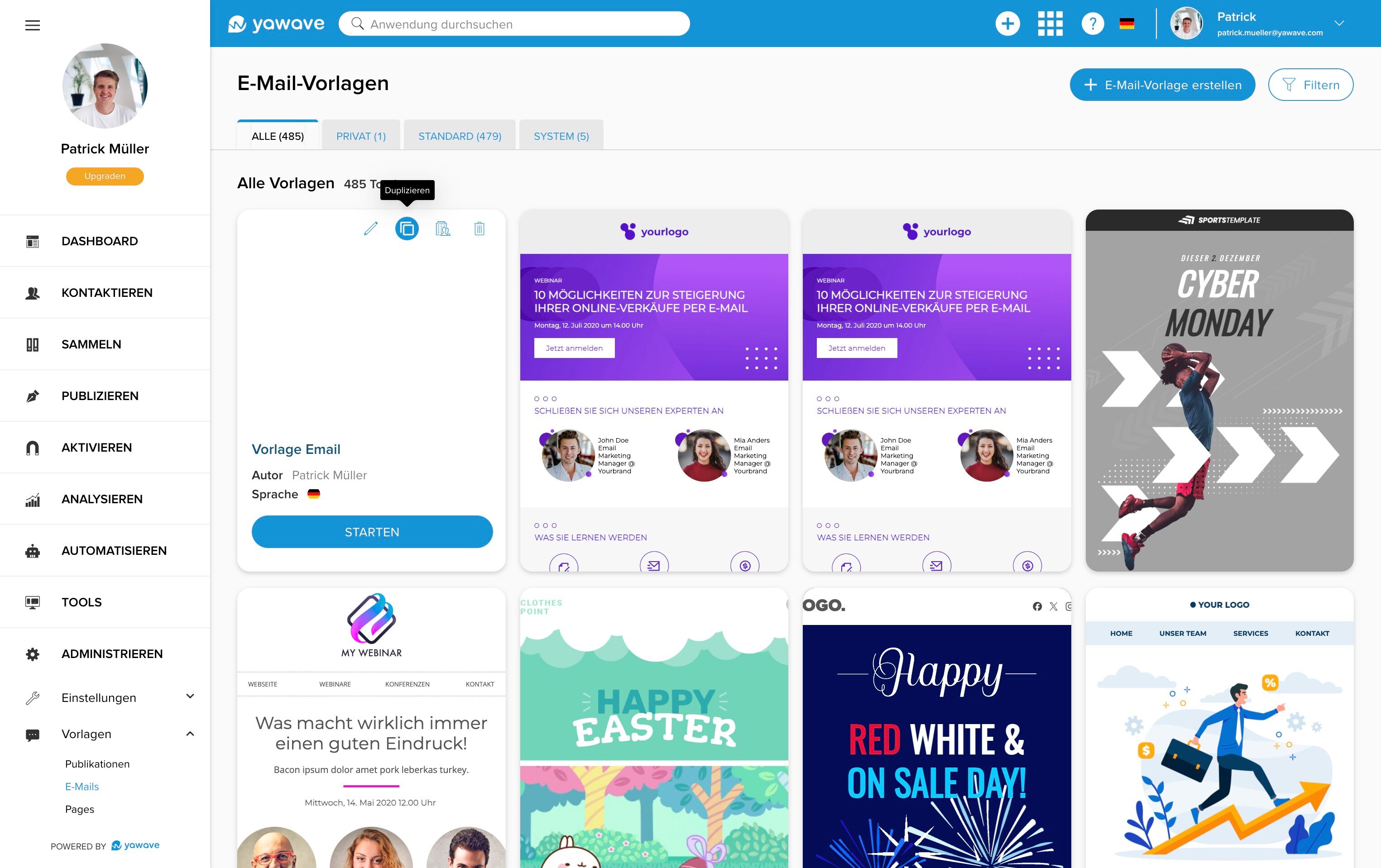Click the help question mark icon
1381x868 pixels.
1093,24
